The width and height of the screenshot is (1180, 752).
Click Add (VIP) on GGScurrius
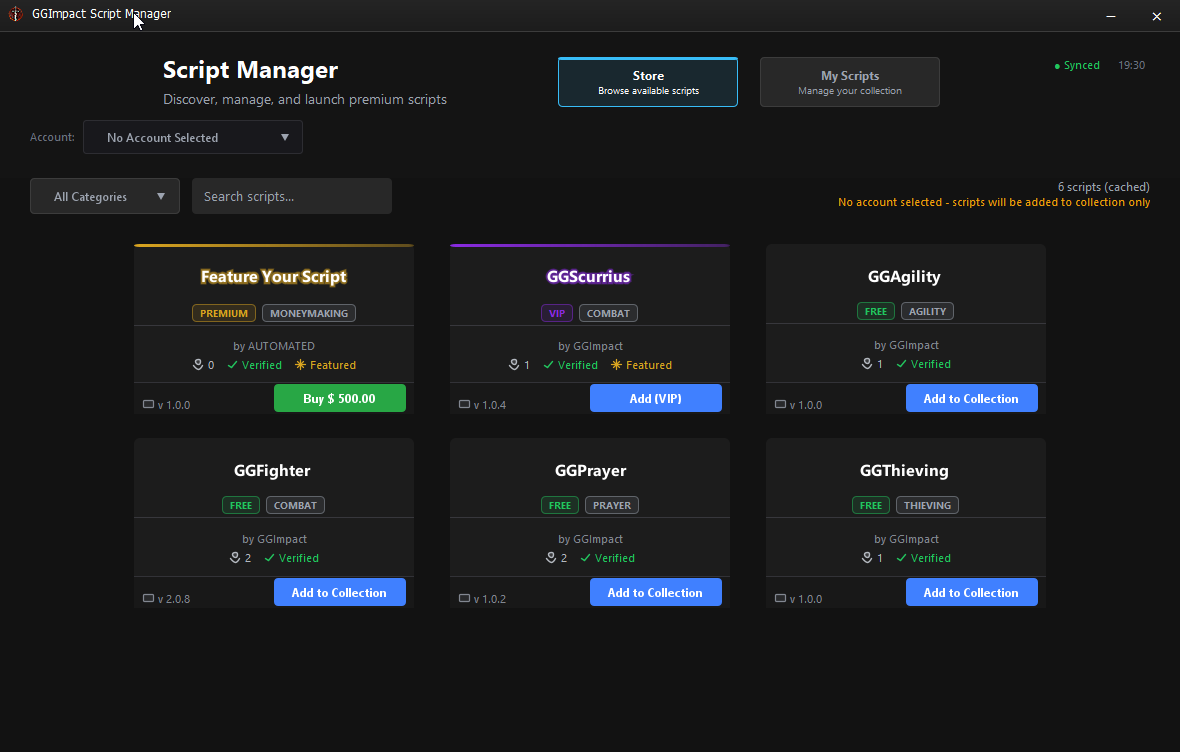click(x=655, y=398)
